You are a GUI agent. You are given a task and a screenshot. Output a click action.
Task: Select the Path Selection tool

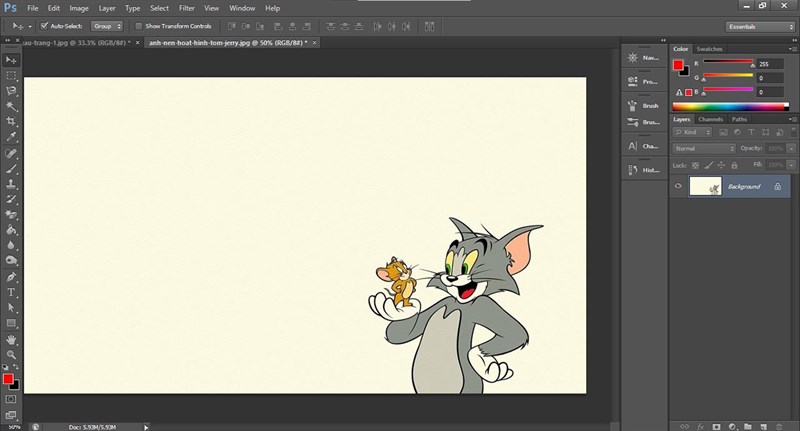tap(11, 308)
